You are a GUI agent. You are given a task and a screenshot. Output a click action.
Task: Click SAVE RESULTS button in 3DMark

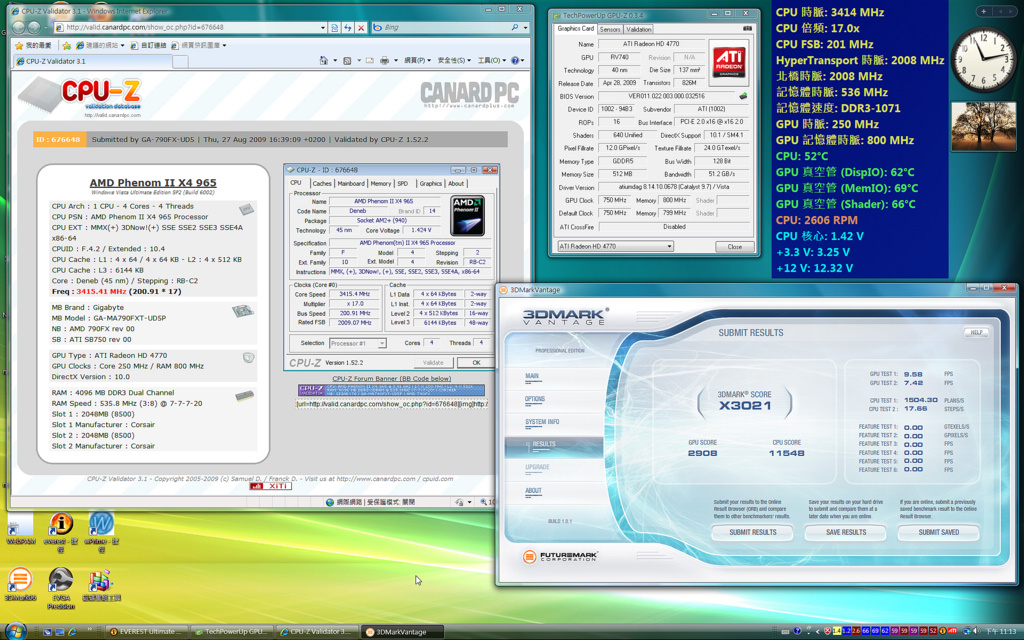pos(846,532)
